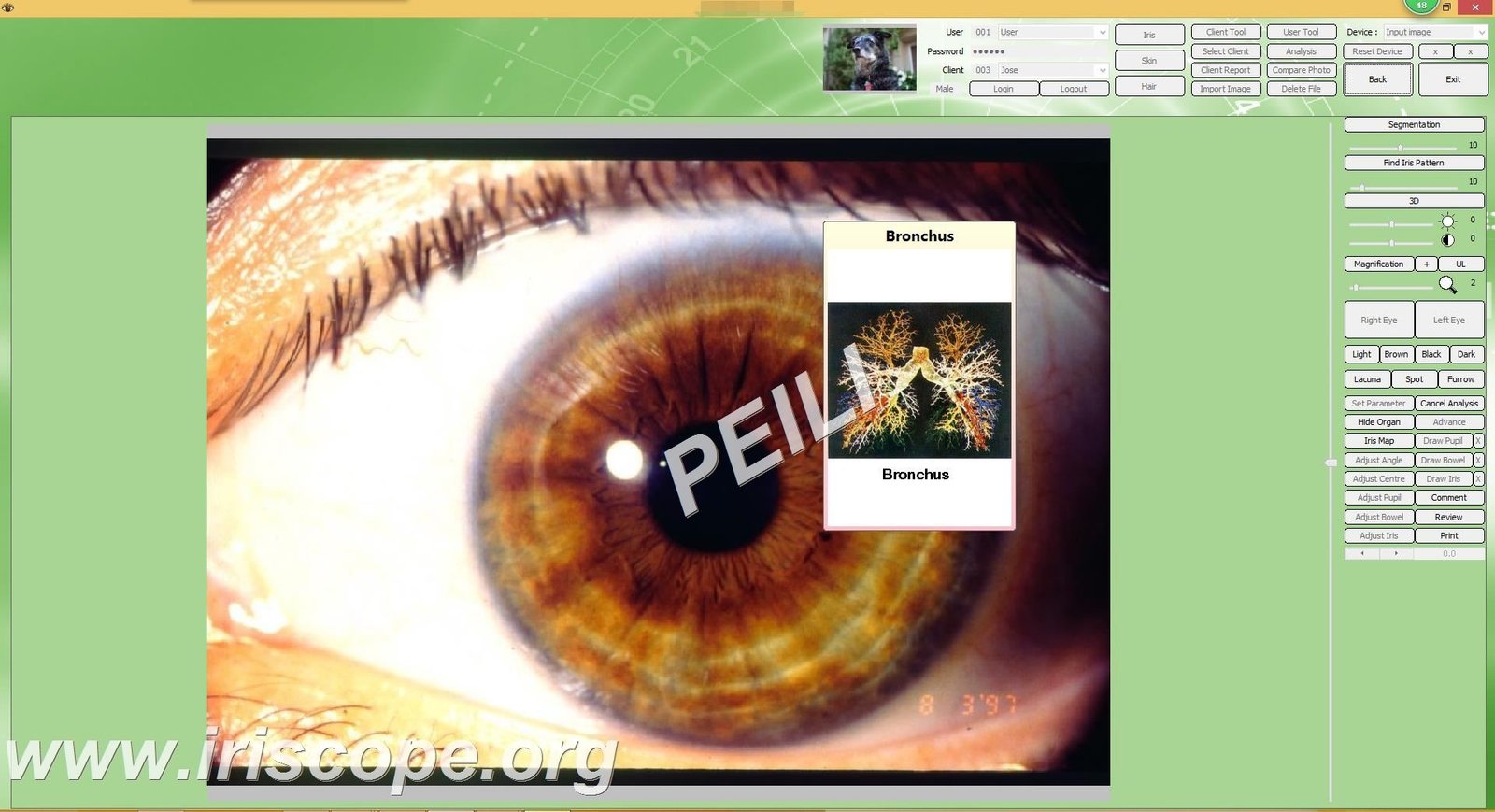Choose the Brown iris color

click(x=1396, y=354)
